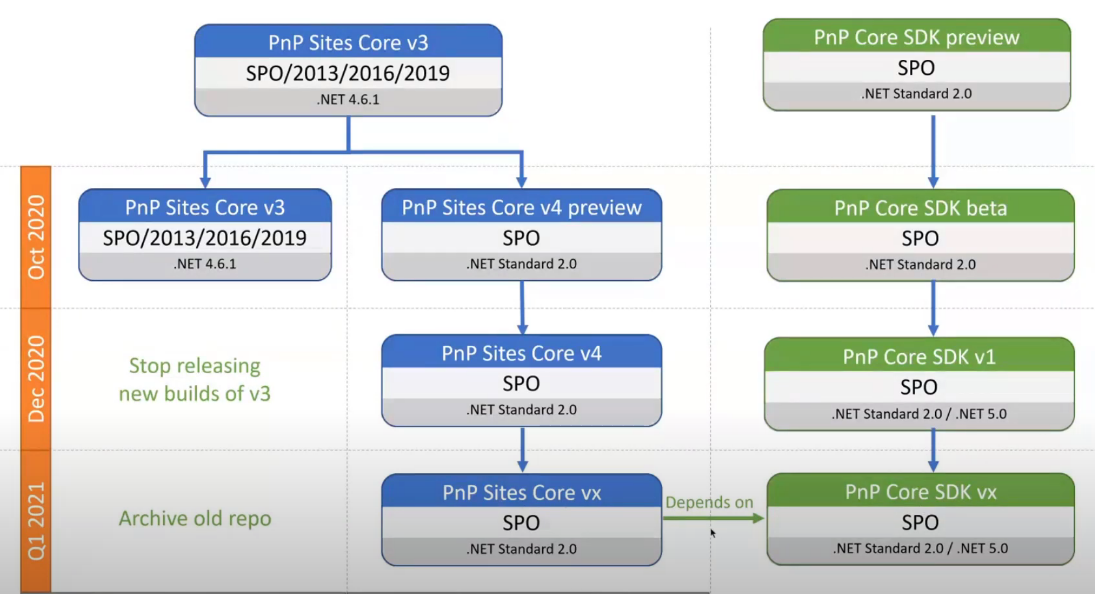Click the 'Stop releasing new builds of v3' text

194,380
